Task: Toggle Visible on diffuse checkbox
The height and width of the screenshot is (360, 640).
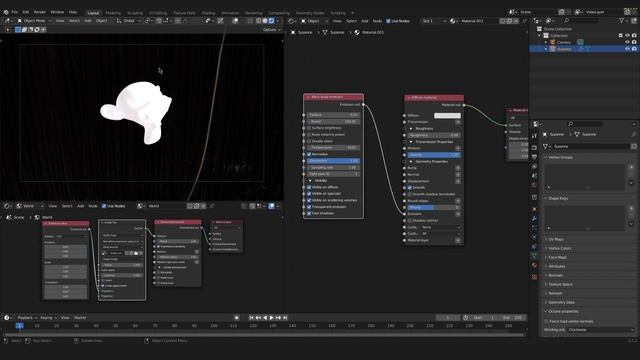Action: (309, 187)
